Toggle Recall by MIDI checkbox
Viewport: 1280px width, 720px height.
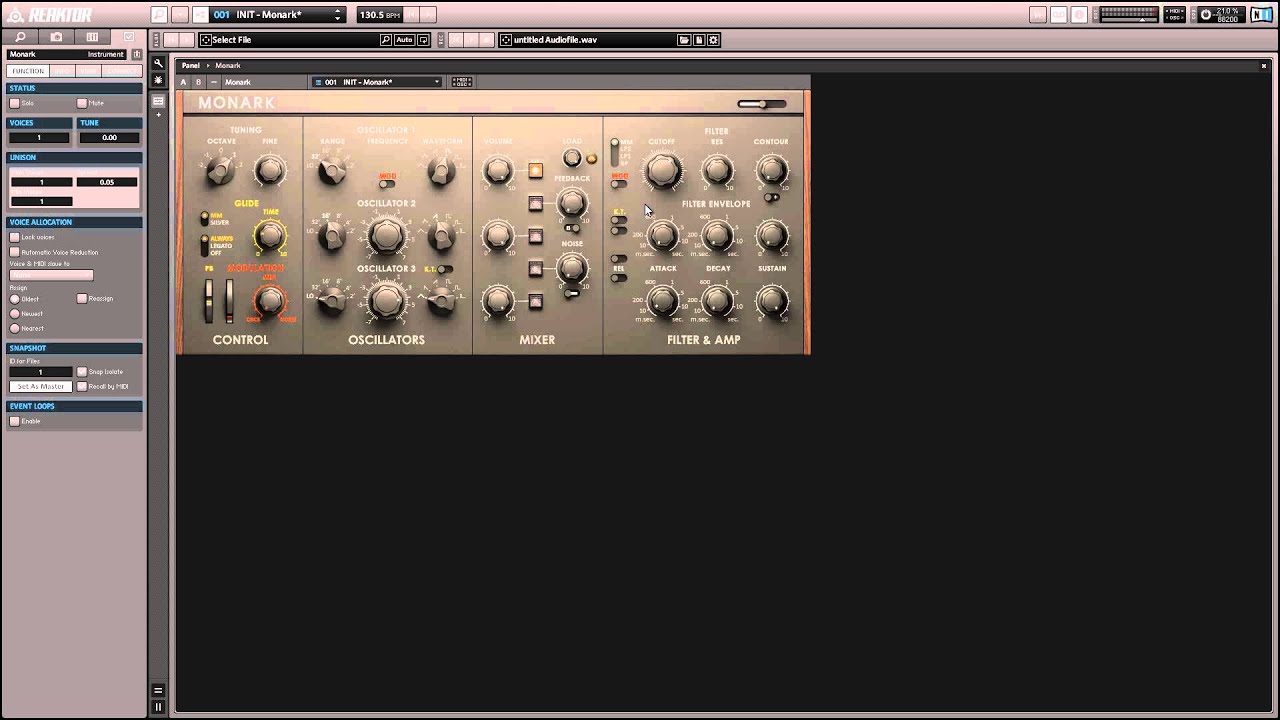click(82, 386)
